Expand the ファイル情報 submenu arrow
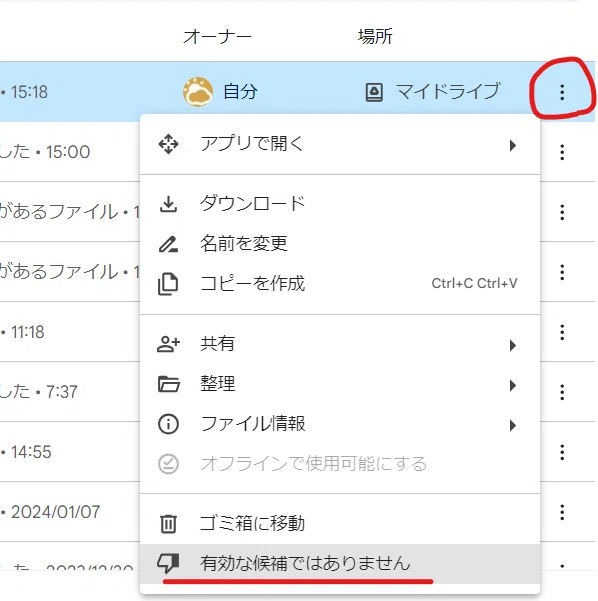 (x=513, y=425)
